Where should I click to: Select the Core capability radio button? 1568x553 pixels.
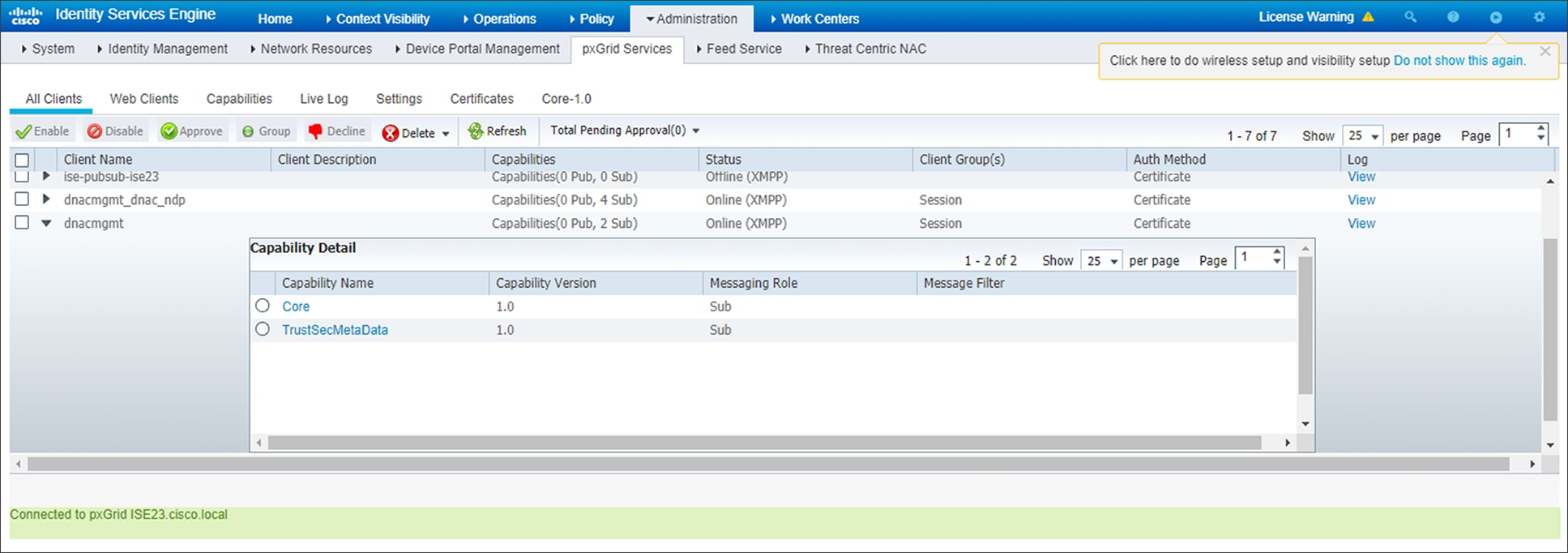click(263, 306)
